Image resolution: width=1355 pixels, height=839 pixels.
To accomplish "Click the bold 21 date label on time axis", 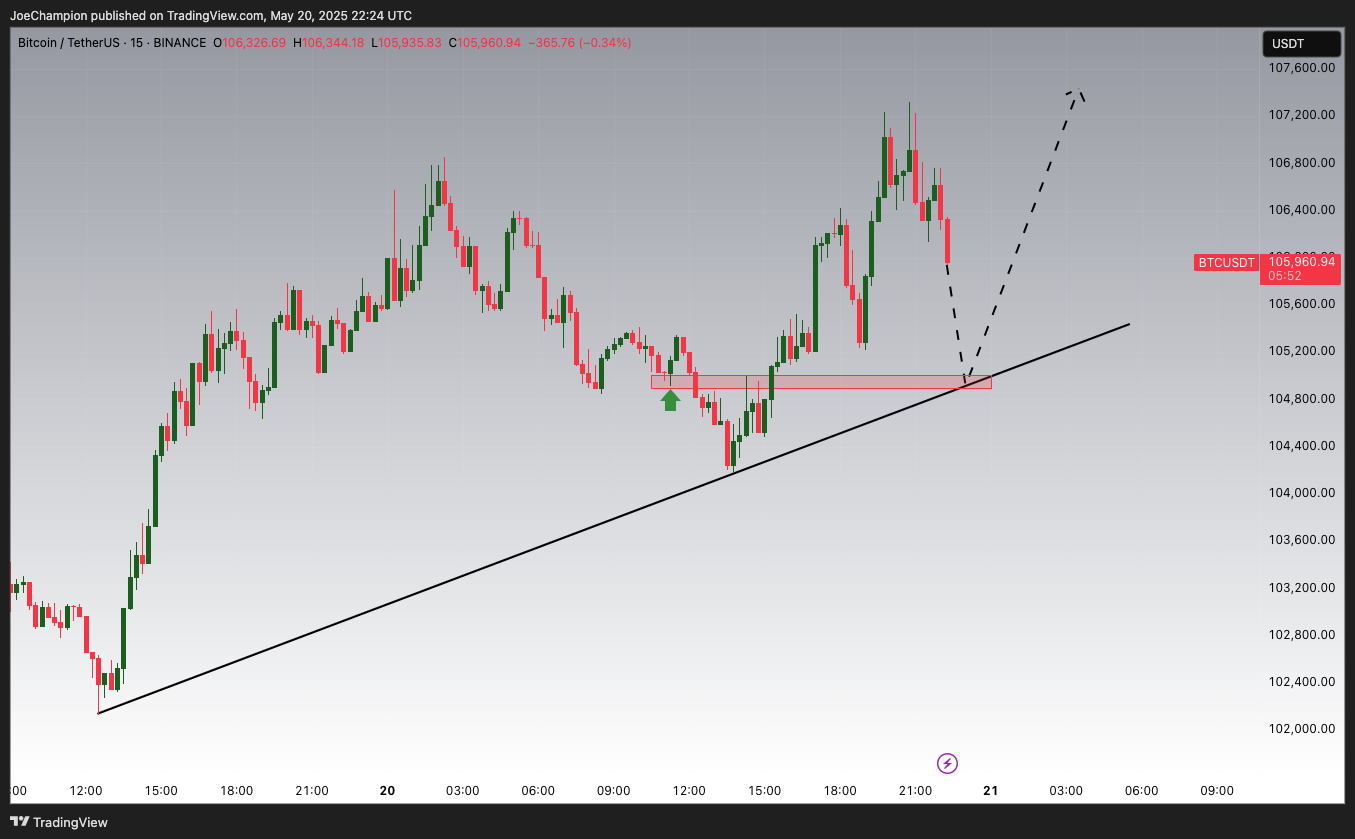I will pyautogui.click(x=991, y=790).
